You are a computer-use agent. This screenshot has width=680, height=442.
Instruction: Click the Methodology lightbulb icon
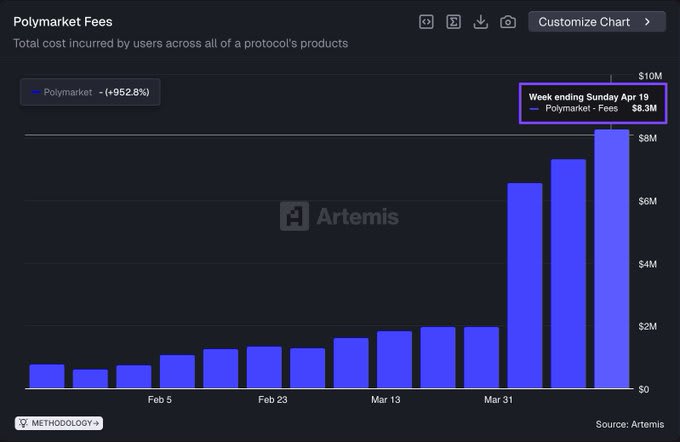point(22,423)
